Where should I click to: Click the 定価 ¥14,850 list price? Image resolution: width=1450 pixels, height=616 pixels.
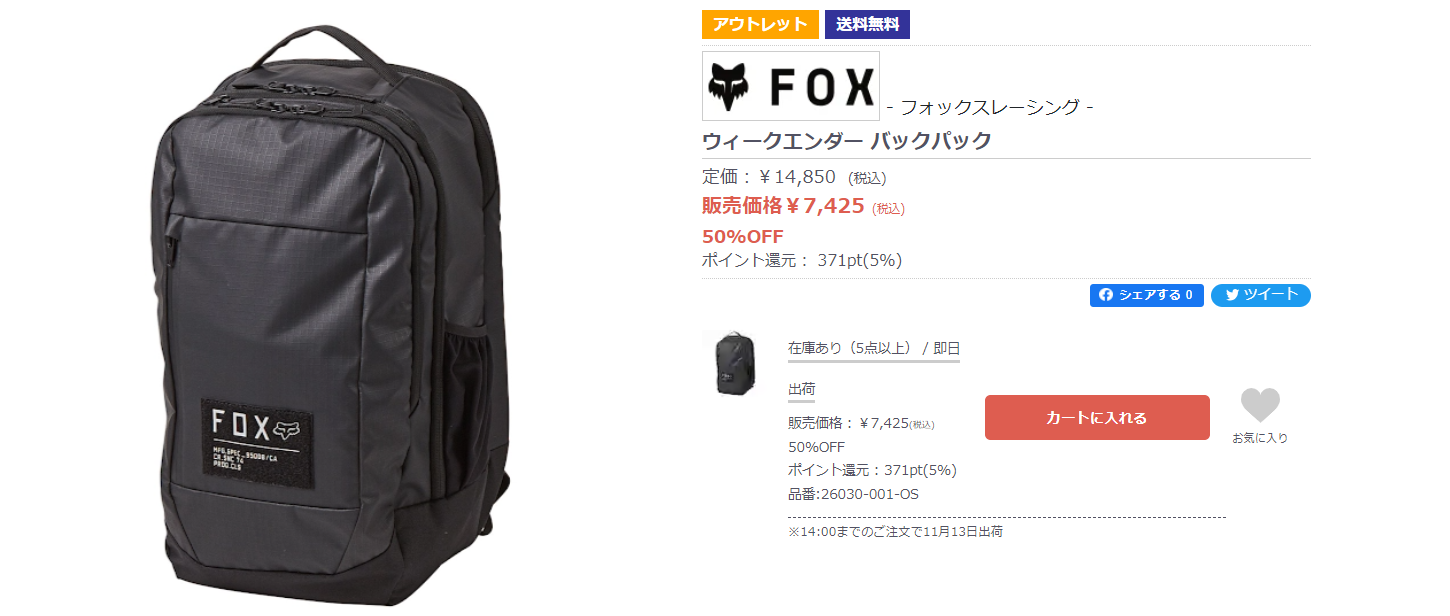pyautogui.click(x=769, y=177)
